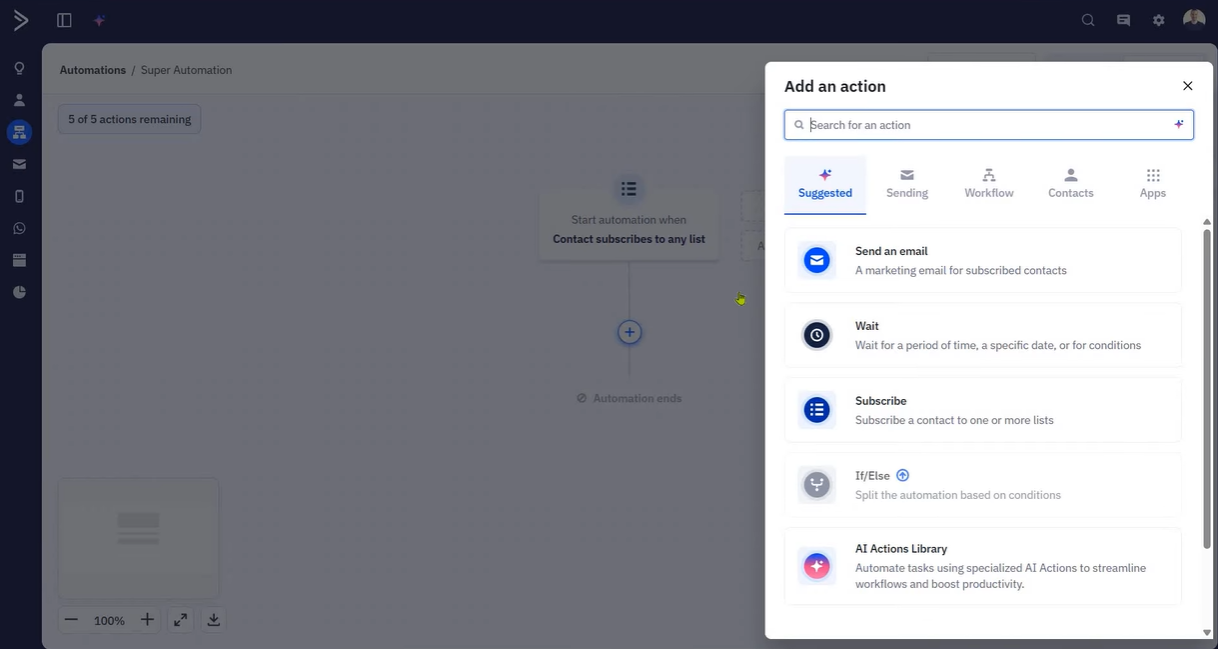Choose the Send an email action
1218x649 pixels.
point(983,260)
